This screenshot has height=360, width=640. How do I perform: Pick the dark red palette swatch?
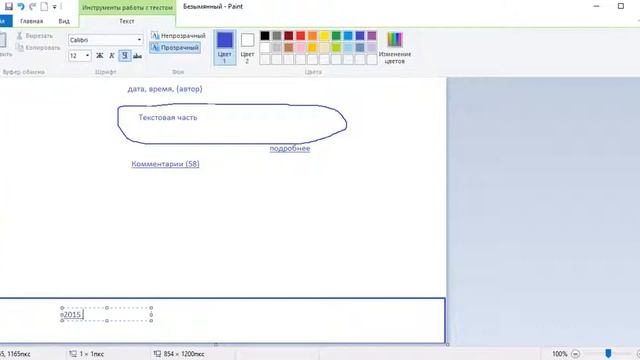click(x=289, y=36)
